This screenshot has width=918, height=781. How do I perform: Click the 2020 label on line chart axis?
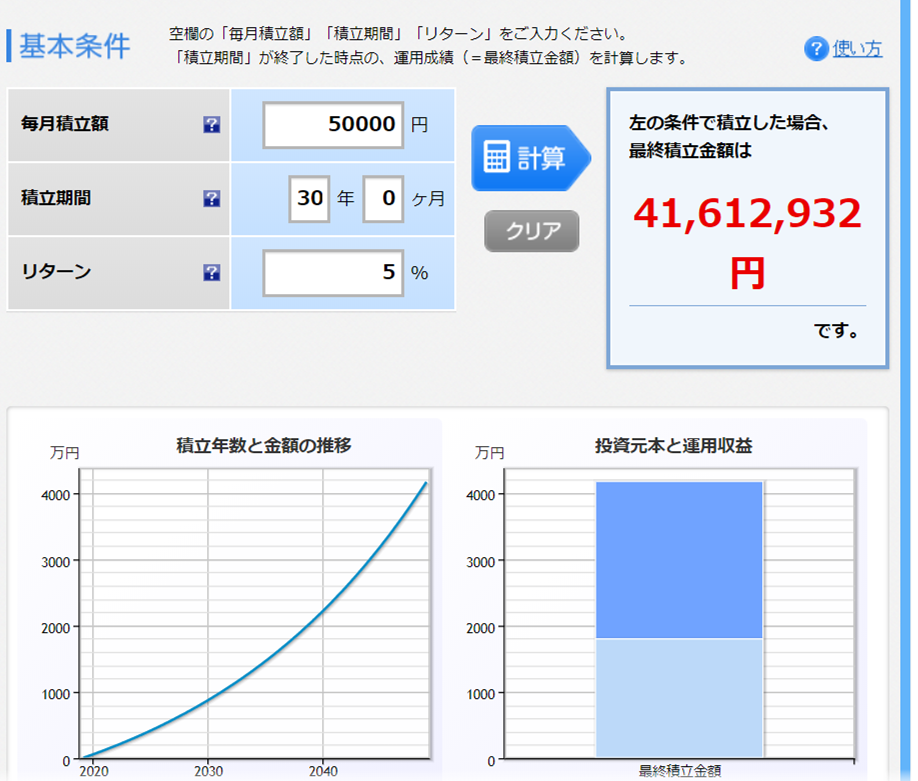click(x=94, y=771)
